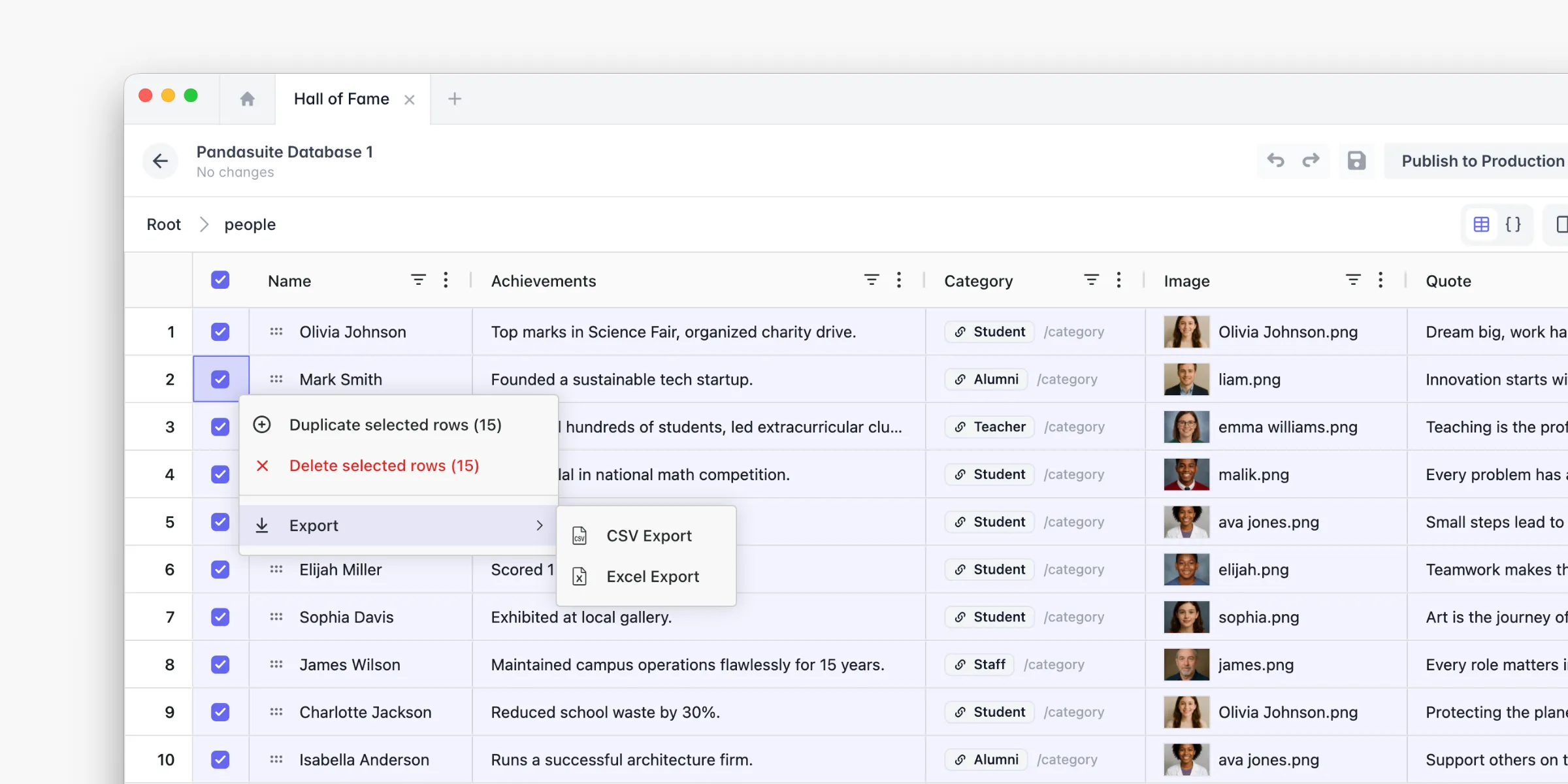The image size is (1568, 784).
Task: Open filter icon on Achievements column
Action: coord(871,280)
